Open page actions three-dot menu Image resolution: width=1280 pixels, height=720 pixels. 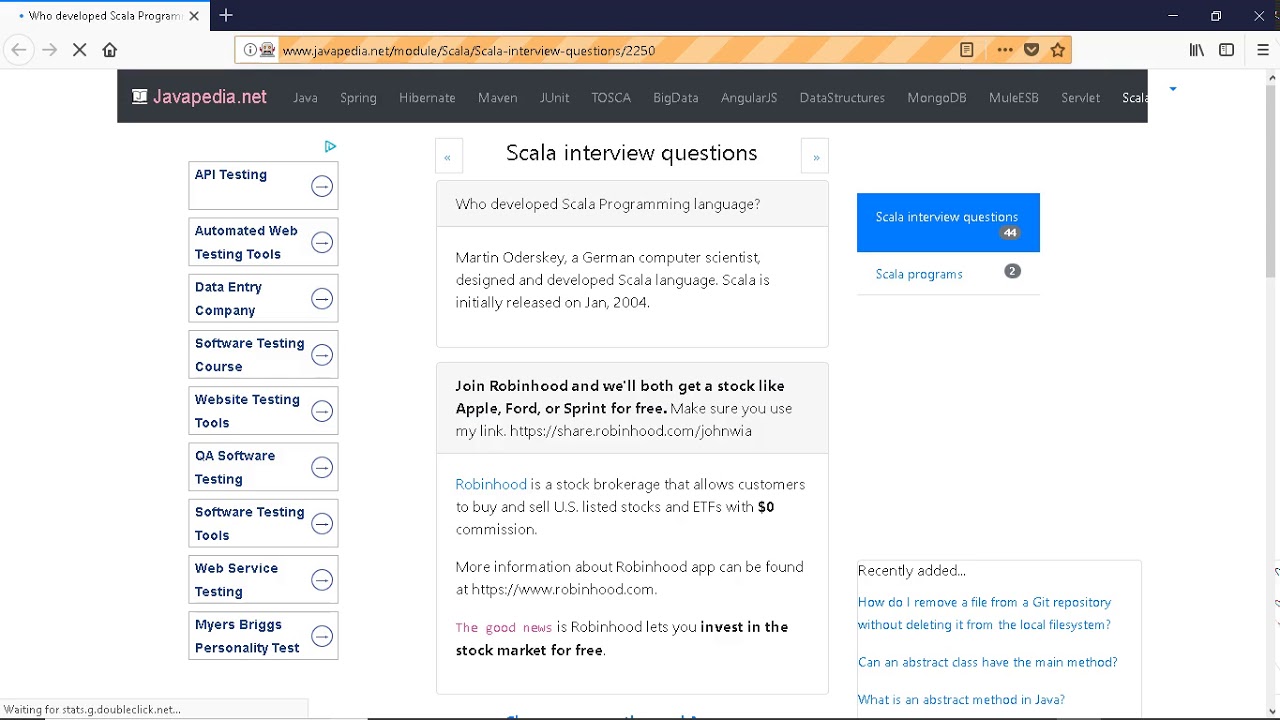pyautogui.click(x=1005, y=50)
